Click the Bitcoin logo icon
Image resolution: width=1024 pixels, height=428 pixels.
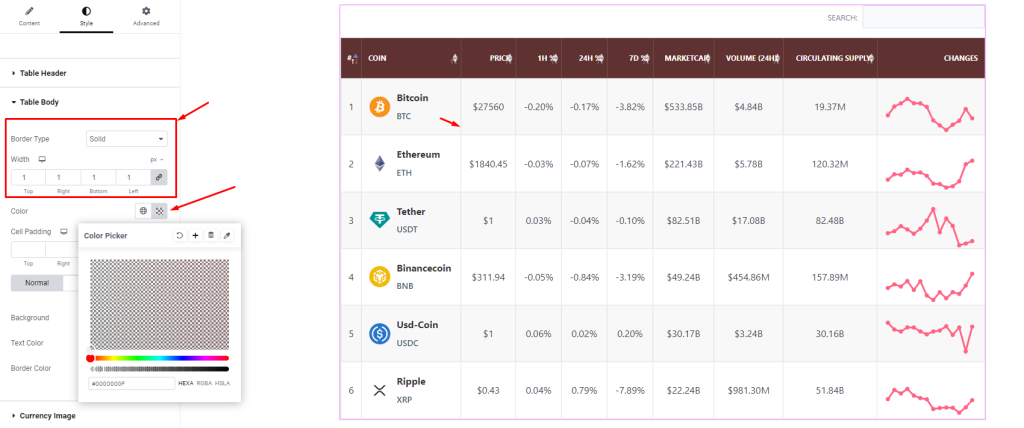[379, 107]
